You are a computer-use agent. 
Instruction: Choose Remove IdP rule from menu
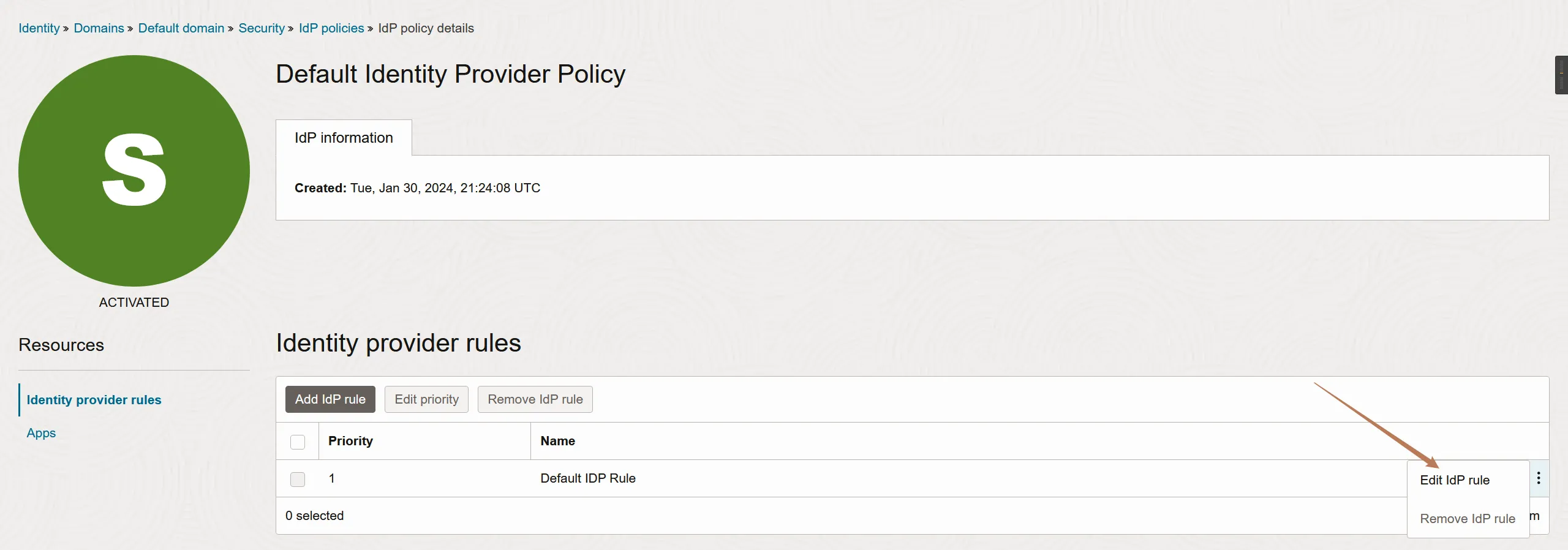click(x=1467, y=519)
